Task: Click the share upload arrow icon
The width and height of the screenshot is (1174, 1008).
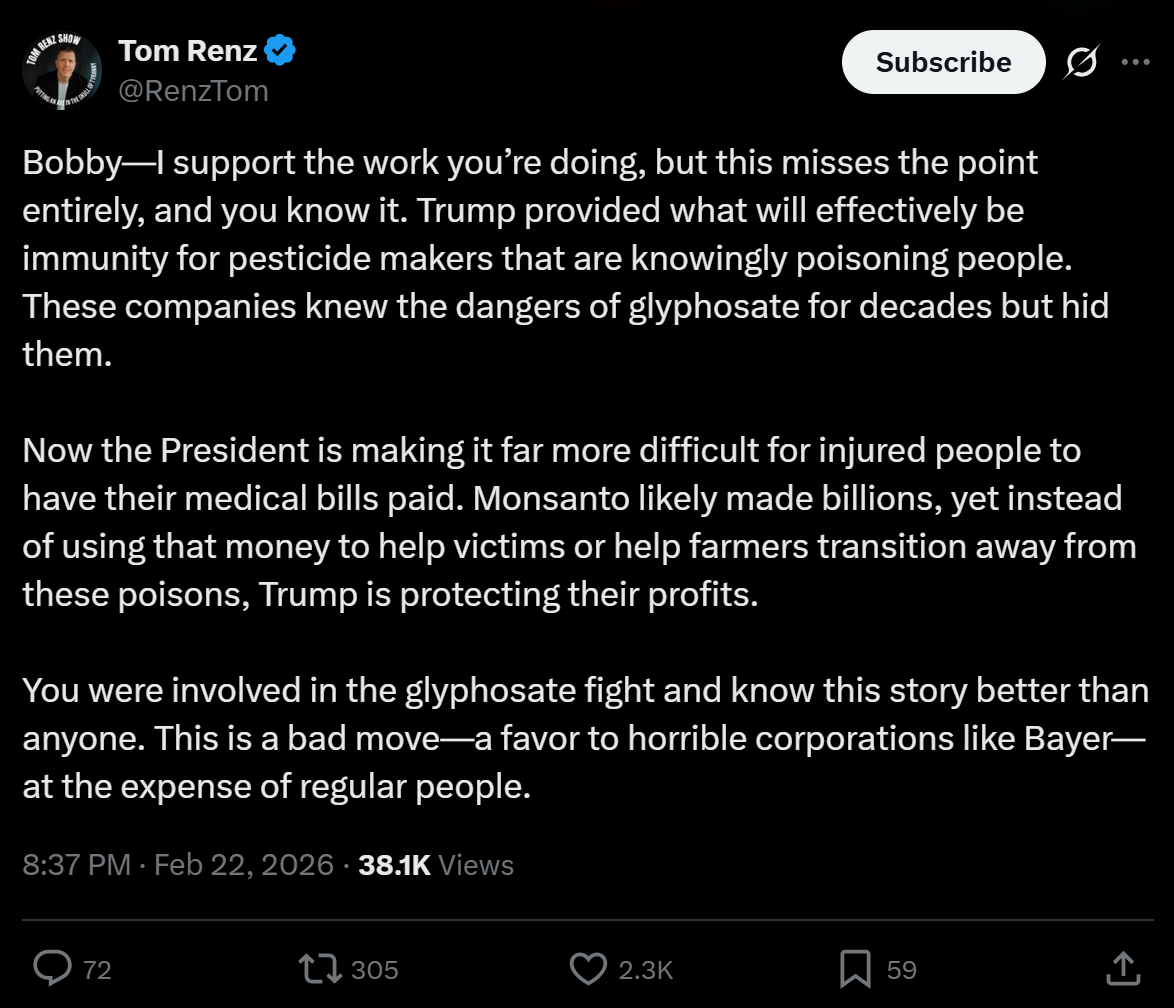Action: (x=1123, y=968)
